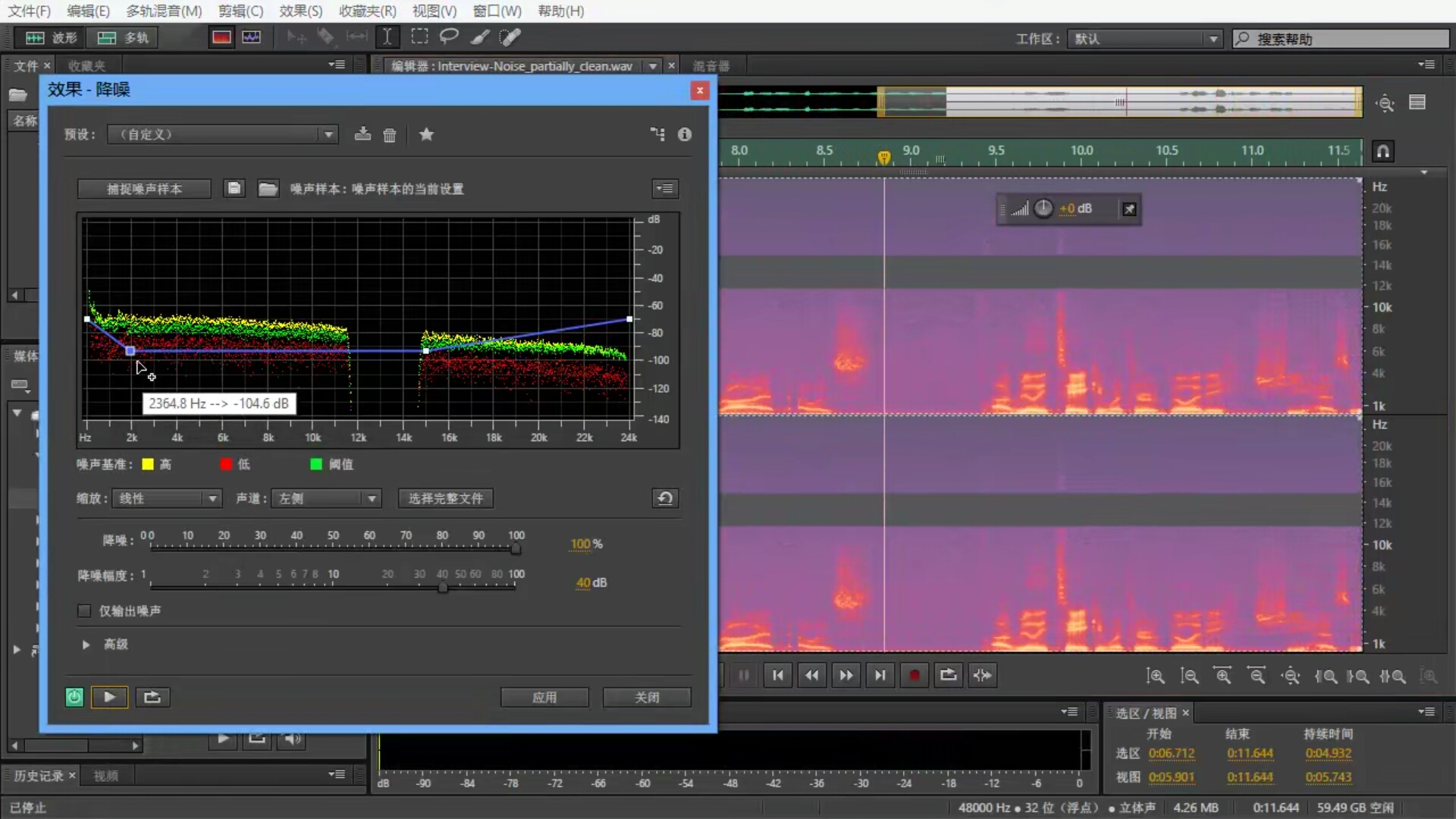Select the Spot Healing Brush tool
Screen dimensions: 1456x819
click(510, 36)
